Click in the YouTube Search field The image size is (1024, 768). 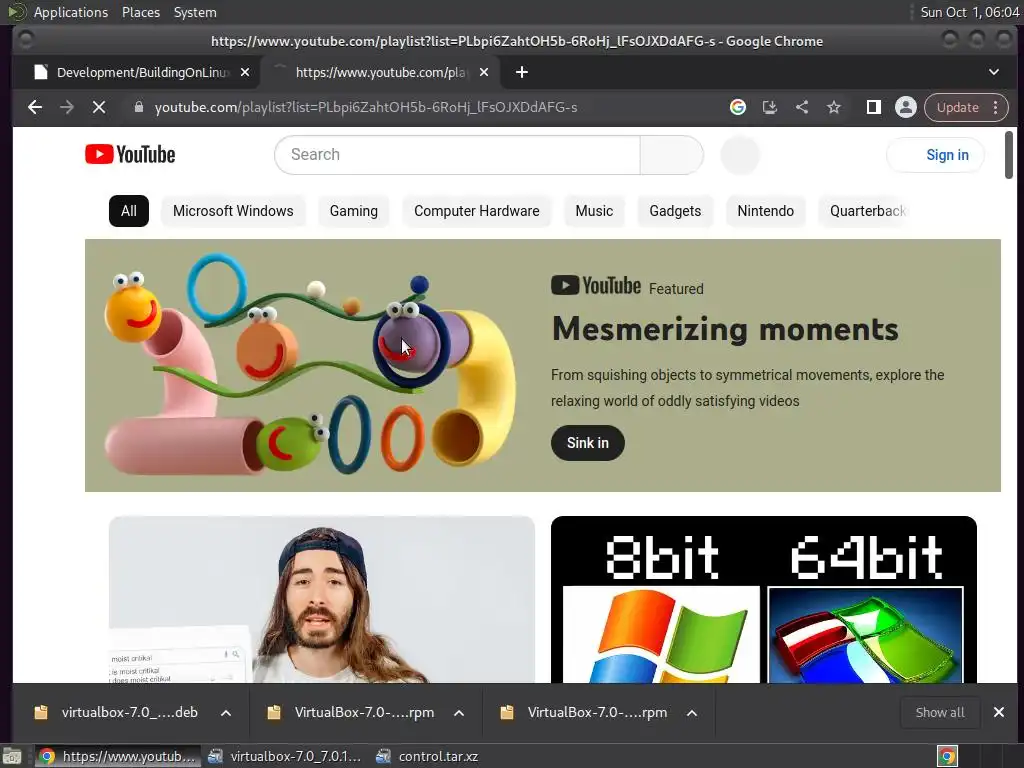pos(457,155)
